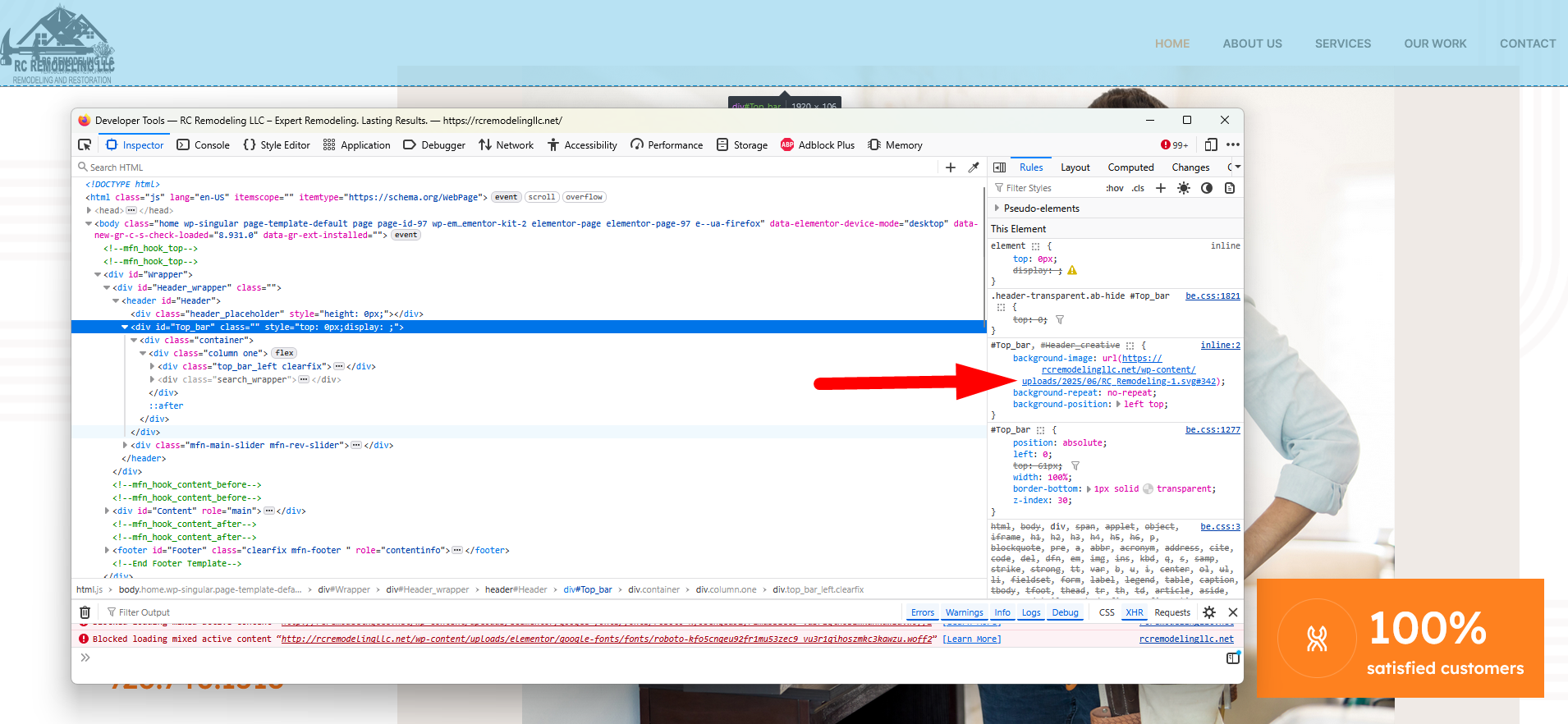The image size is (1568, 724).
Task: Click ABOUT US in site navigation
Action: (x=1252, y=44)
